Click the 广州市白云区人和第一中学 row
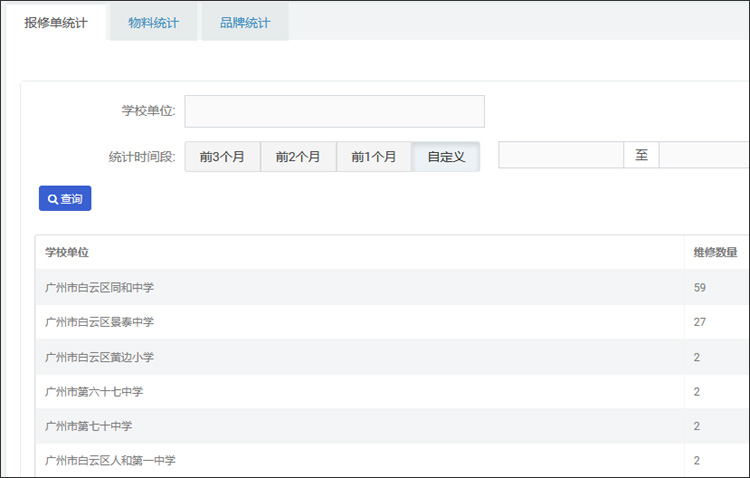This screenshot has height=478, width=750. pos(110,461)
